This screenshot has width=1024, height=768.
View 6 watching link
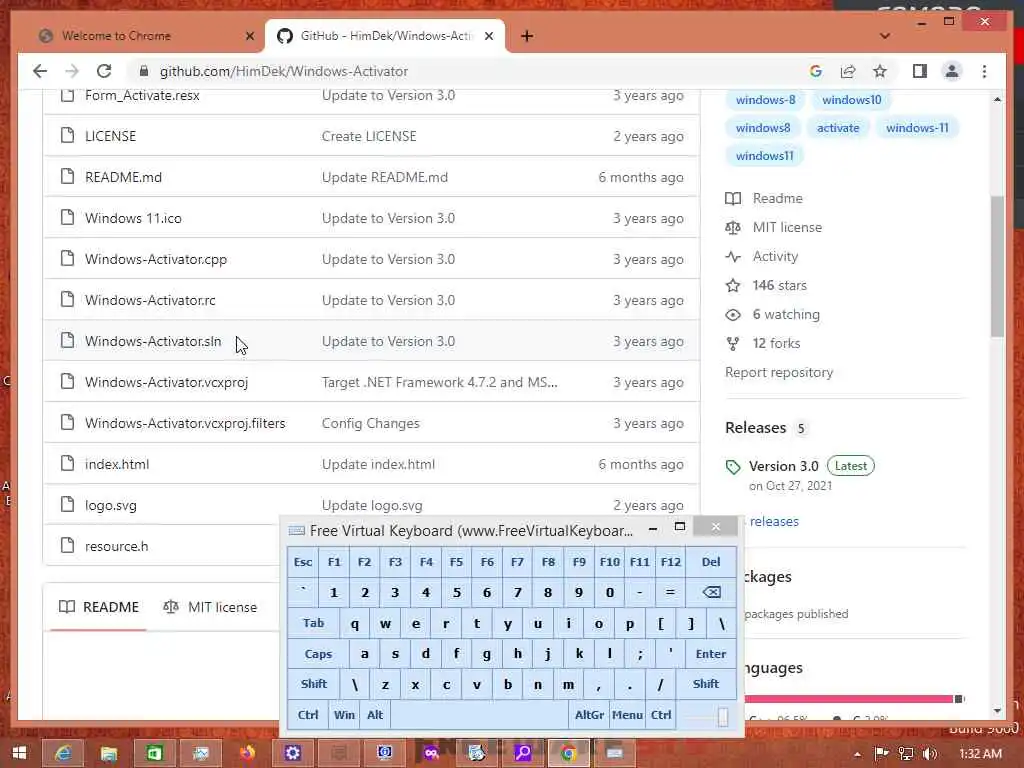773,314
